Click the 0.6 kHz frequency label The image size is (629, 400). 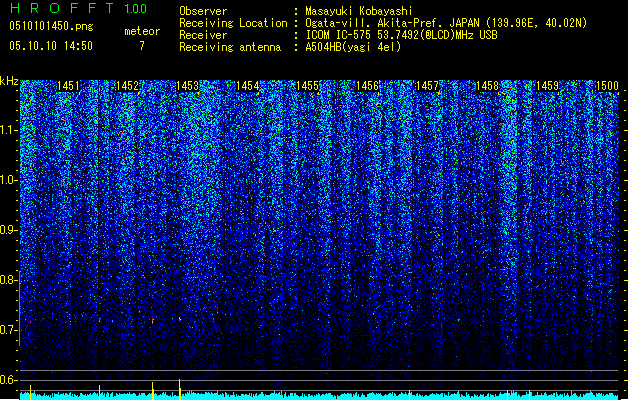[9, 380]
